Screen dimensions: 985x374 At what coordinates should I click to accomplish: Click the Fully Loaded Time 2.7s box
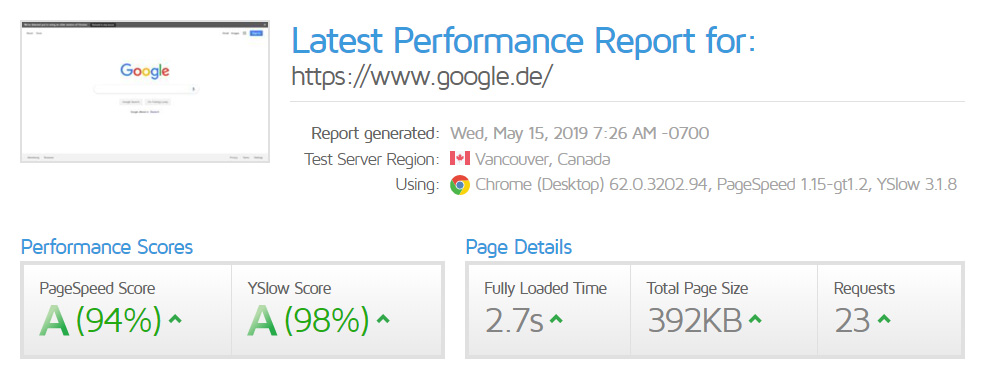point(549,311)
